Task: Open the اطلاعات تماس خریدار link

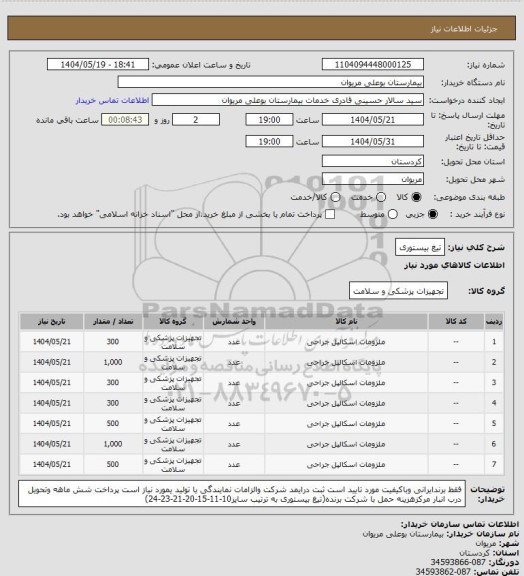Action: pyautogui.click(x=112, y=100)
